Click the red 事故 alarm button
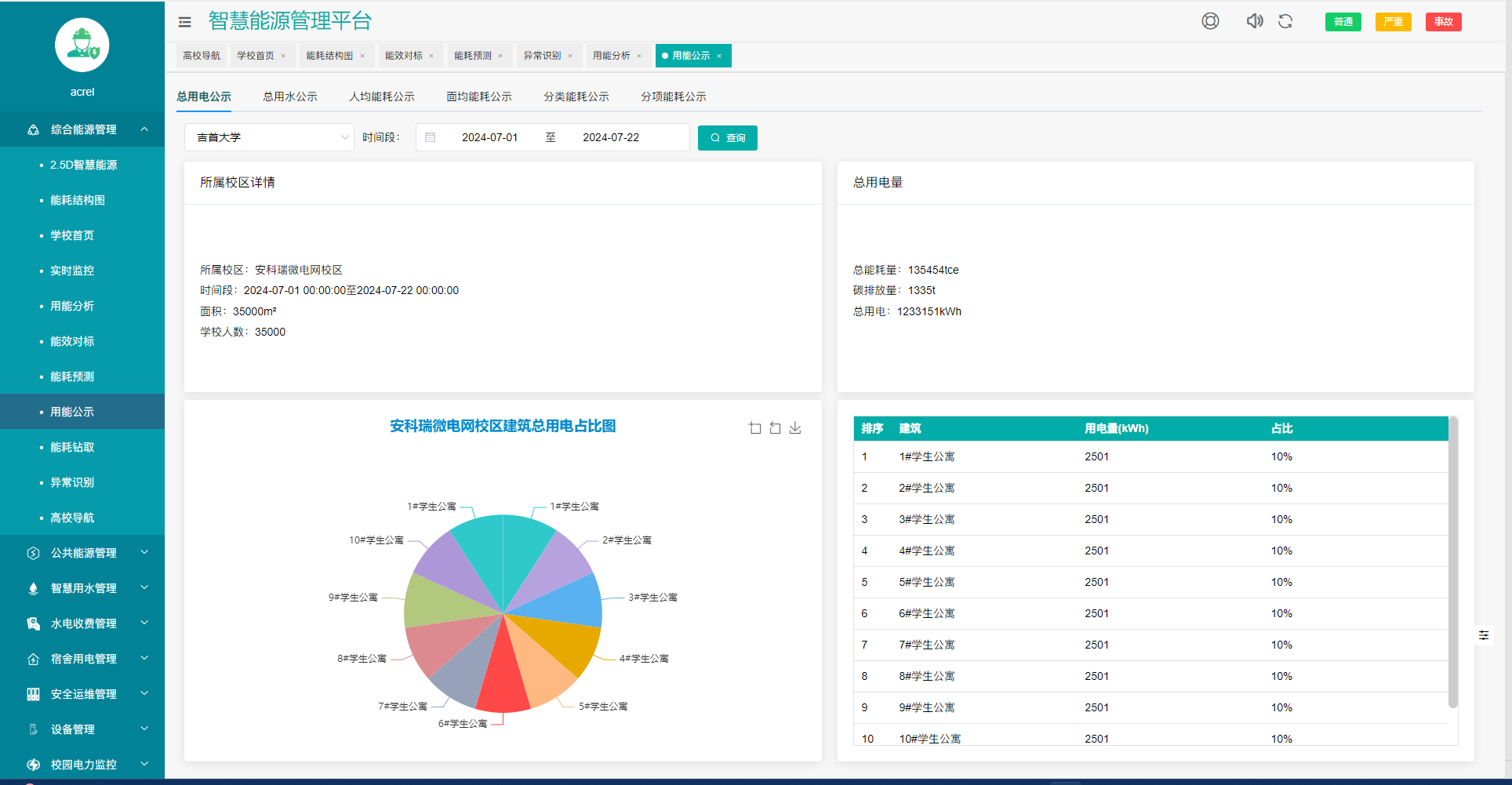 1444,22
